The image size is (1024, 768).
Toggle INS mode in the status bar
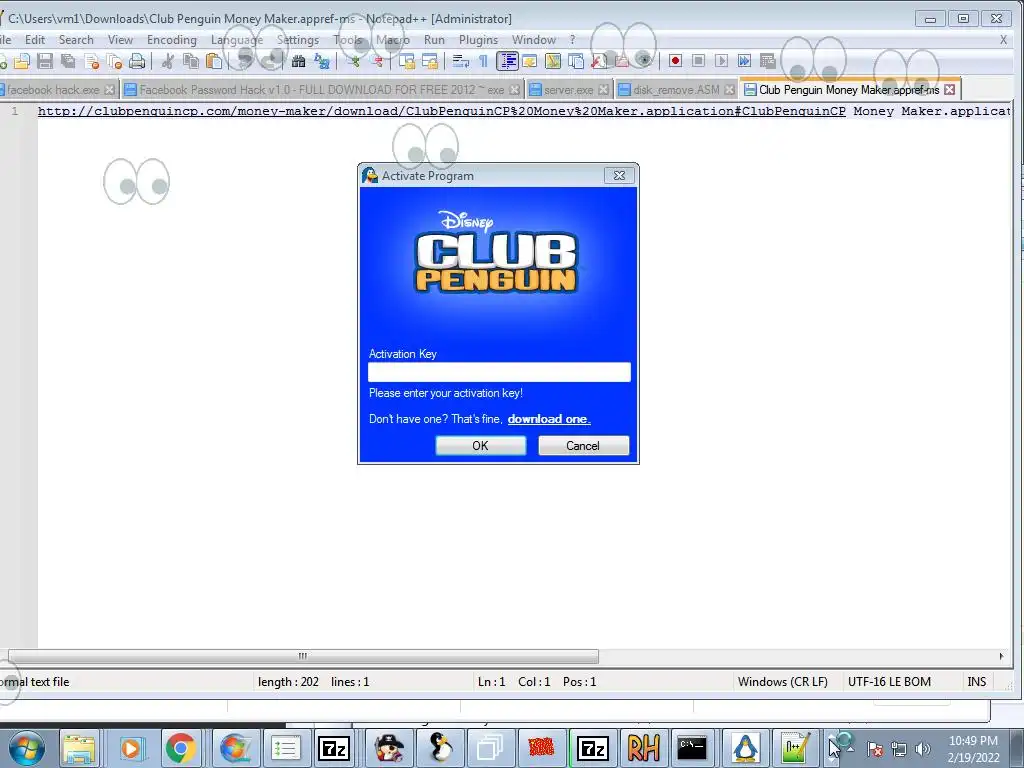976,682
